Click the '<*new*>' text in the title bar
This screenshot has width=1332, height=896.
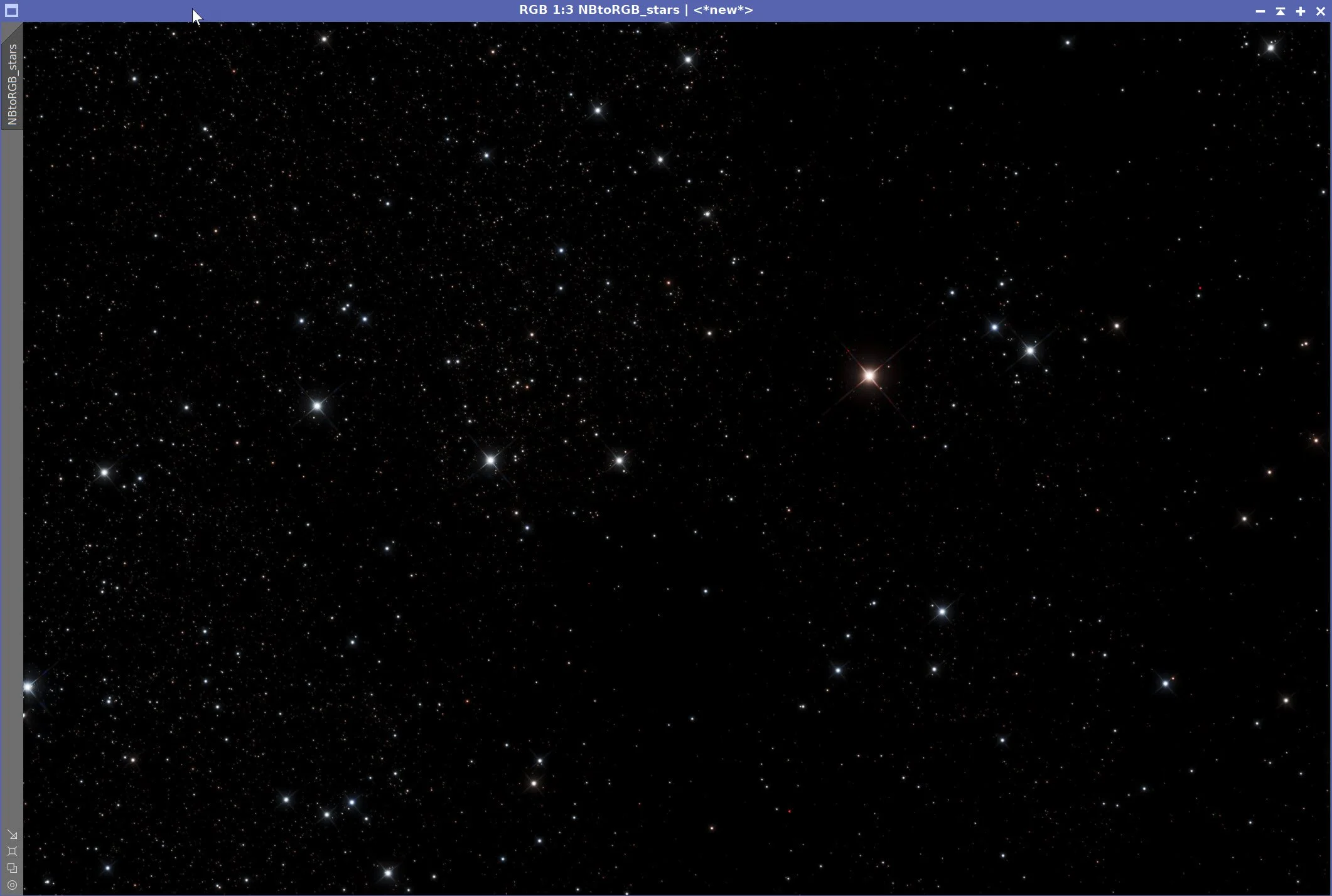coord(722,10)
